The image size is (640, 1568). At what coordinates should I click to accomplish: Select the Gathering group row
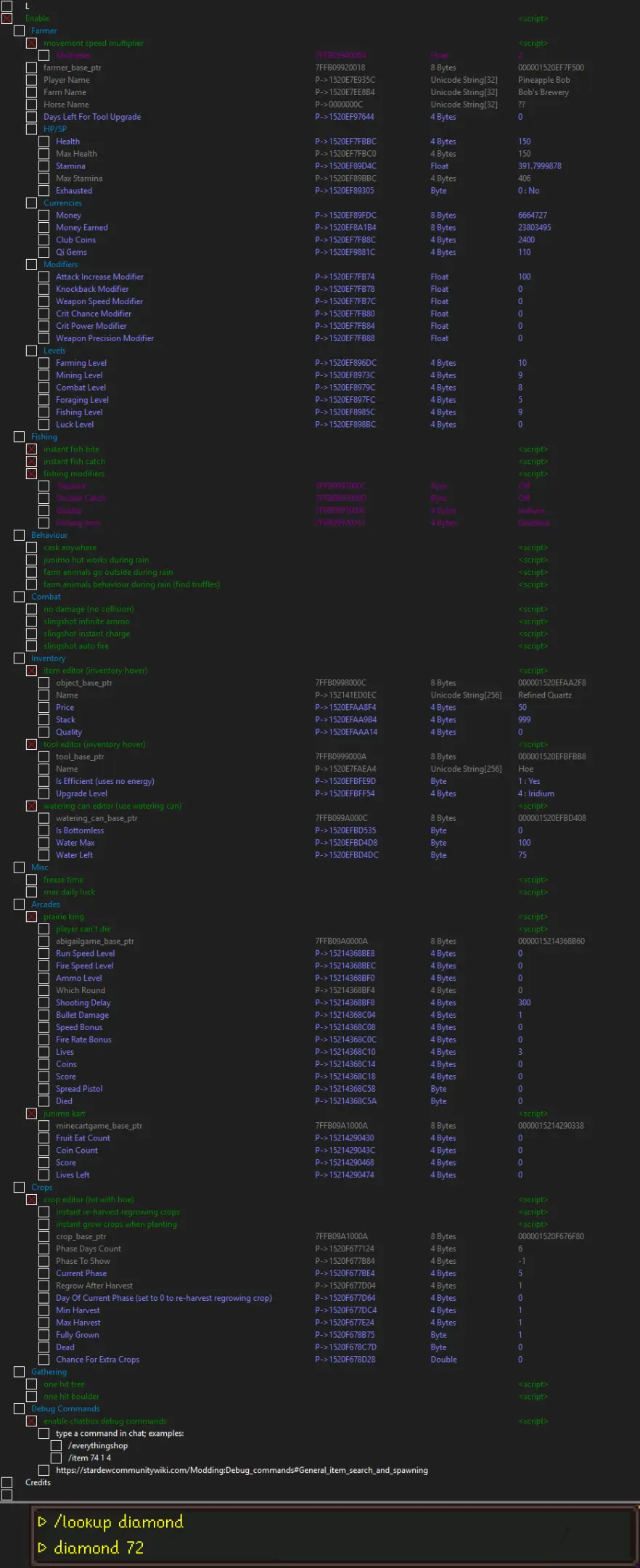[x=49, y=1371]
